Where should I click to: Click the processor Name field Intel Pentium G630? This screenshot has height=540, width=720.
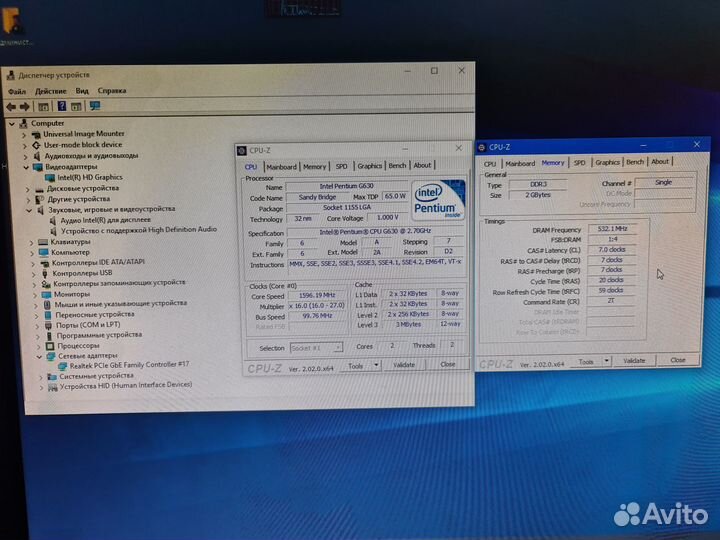pos(347,186)
